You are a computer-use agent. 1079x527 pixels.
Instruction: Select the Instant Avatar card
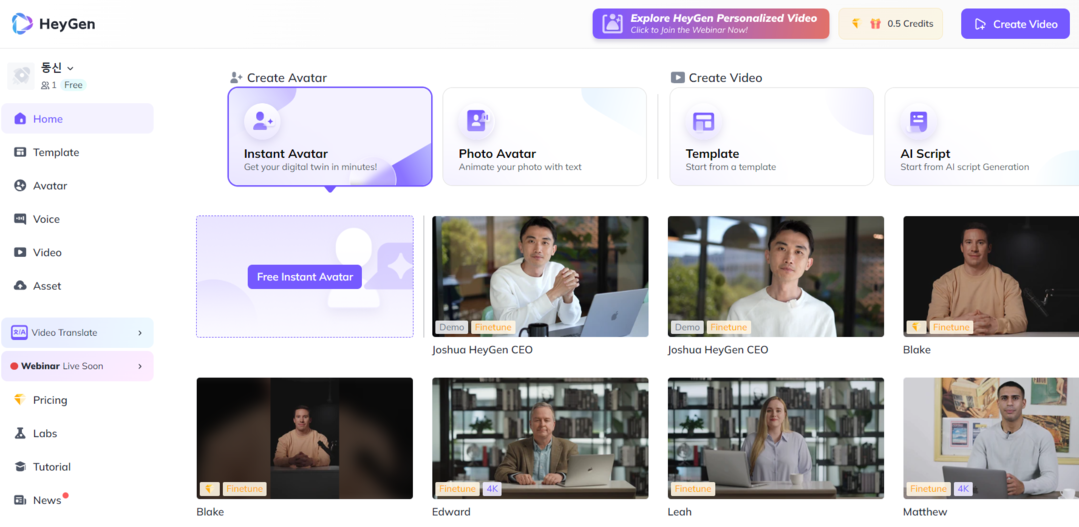pos(330,136)
